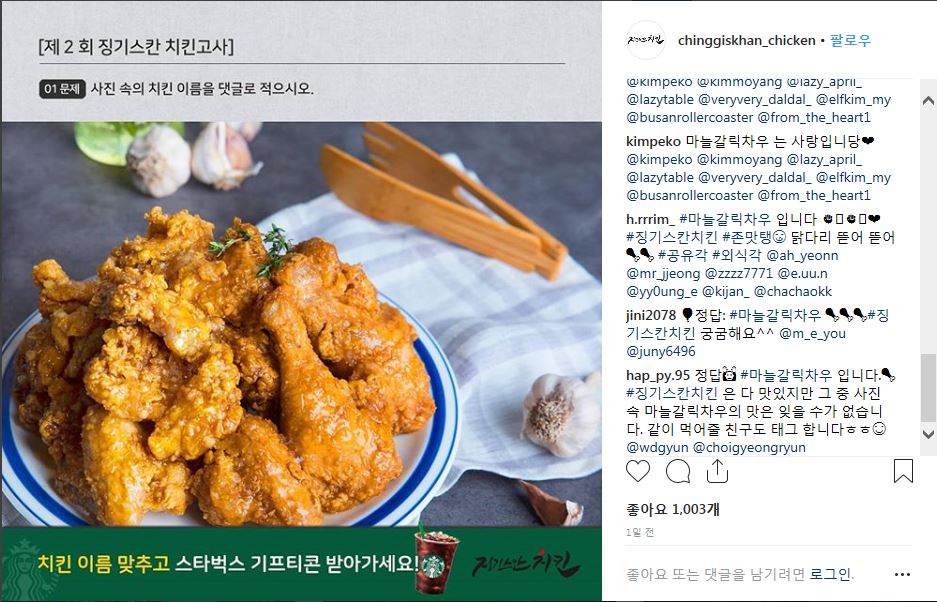Click the 로그인 login link
Image resolution: width=937 pixels, height=602 pixels.
[830, 575]
